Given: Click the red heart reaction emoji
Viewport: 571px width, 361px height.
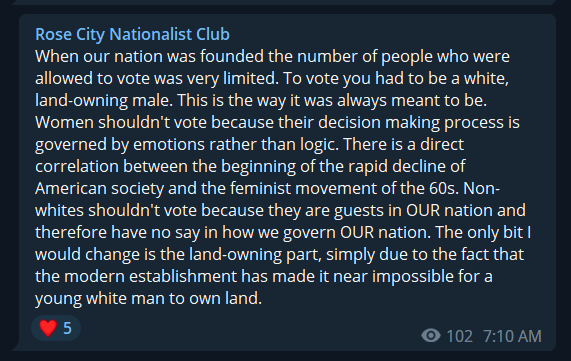Looking at the screenshot, I should 48,328.
